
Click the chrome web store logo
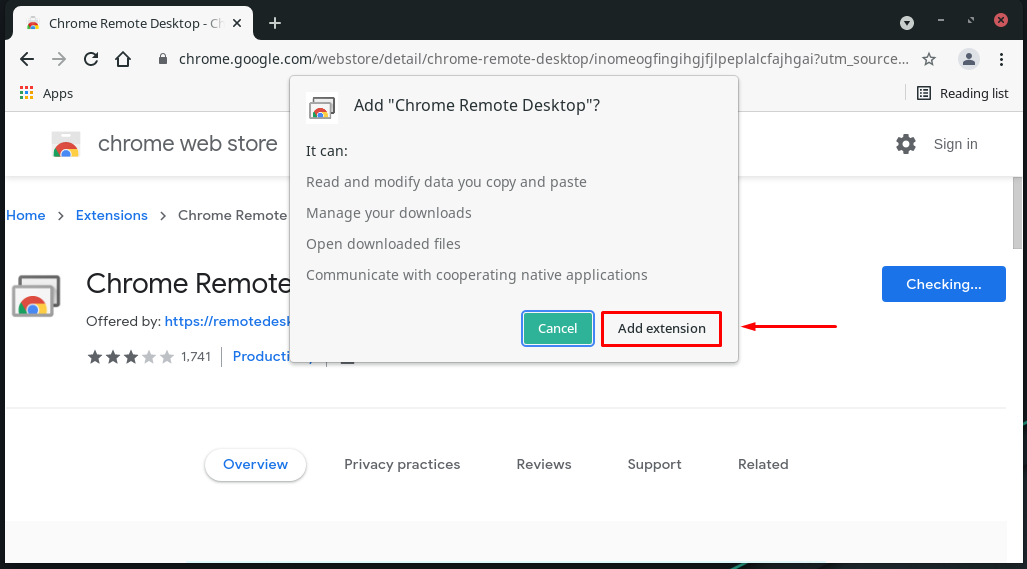(x=65, y=144)
